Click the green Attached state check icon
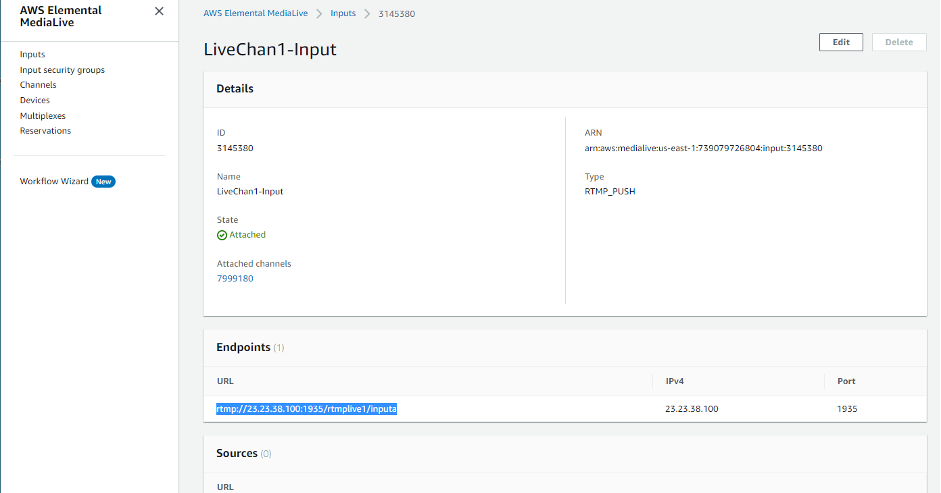Viewport: 941px width, 493px height. [222, 235]
